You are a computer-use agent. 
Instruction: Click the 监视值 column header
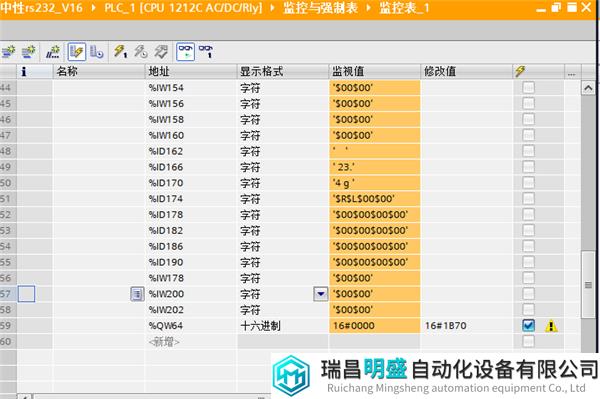pyautogui.click(x=375, y=72)
